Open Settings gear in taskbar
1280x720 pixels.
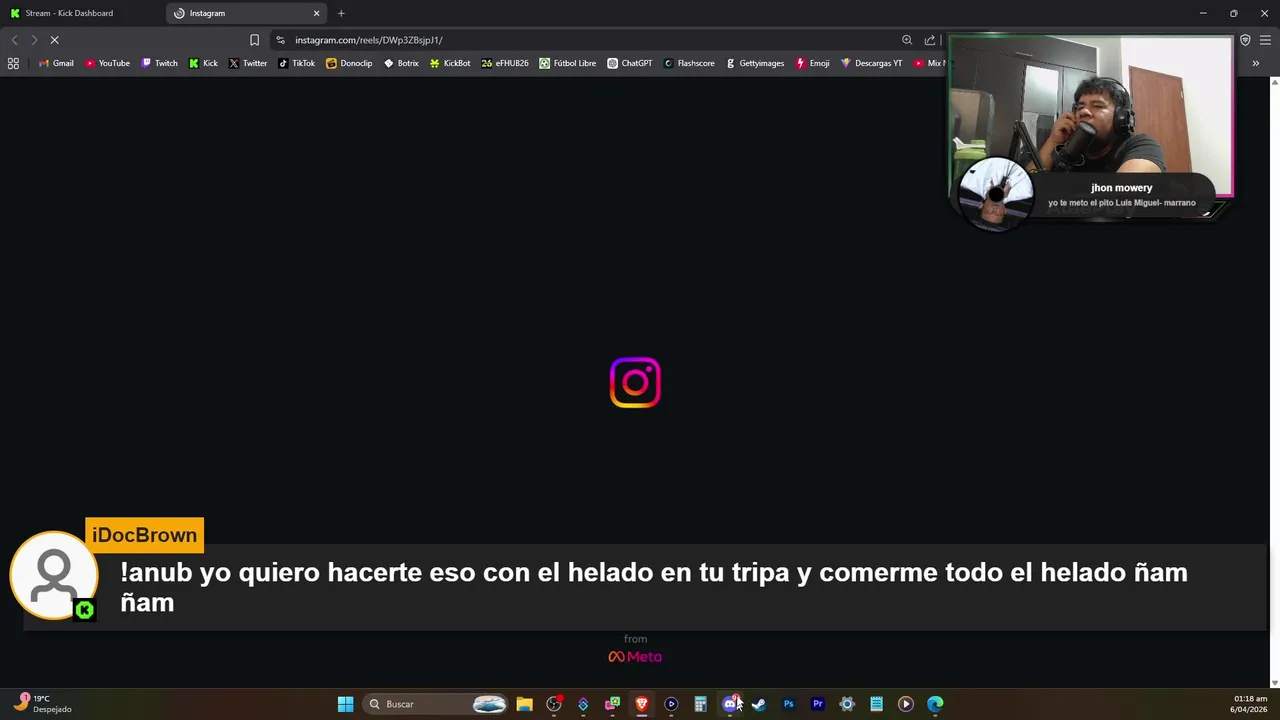pyautogui.click(x=847, y=704)
